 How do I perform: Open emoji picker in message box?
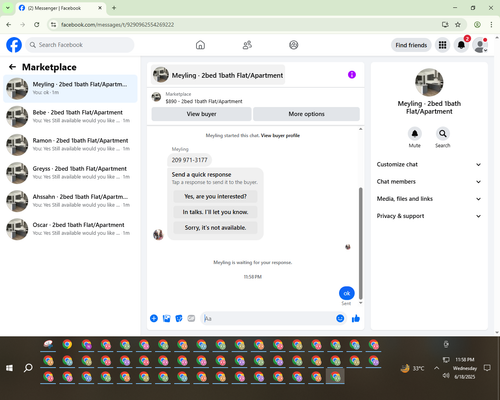(x=340, y=318)
